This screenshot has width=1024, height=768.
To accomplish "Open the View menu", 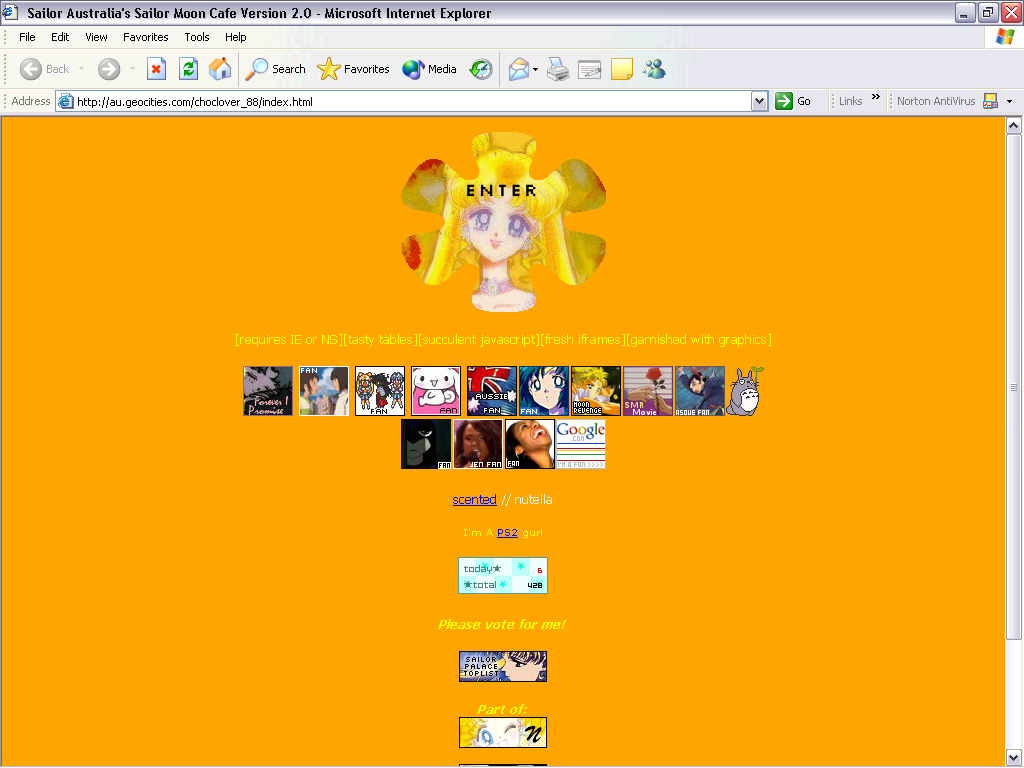I will pos(96,37).
